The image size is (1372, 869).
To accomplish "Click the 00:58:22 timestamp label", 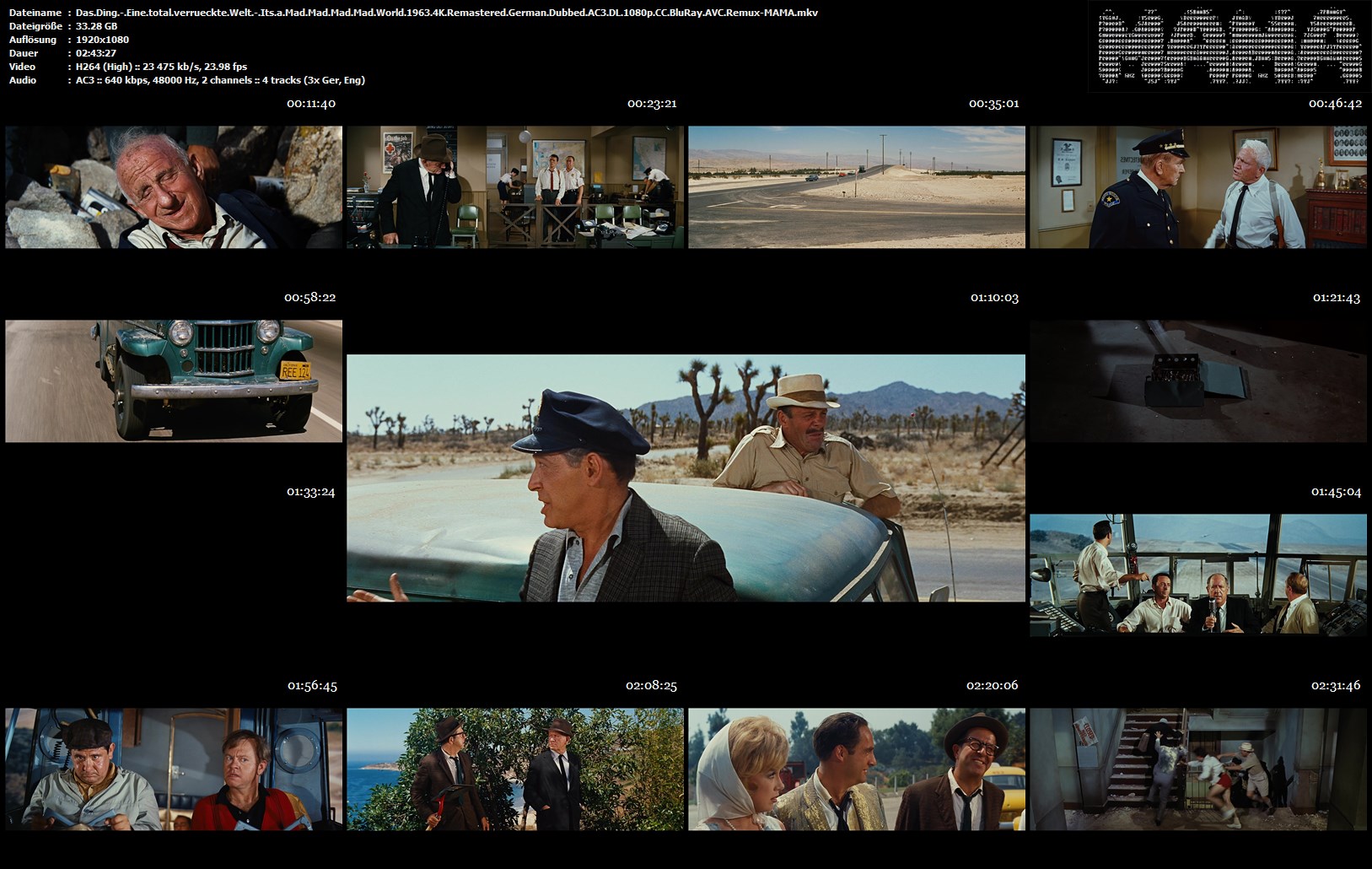I will pos(310,298).
